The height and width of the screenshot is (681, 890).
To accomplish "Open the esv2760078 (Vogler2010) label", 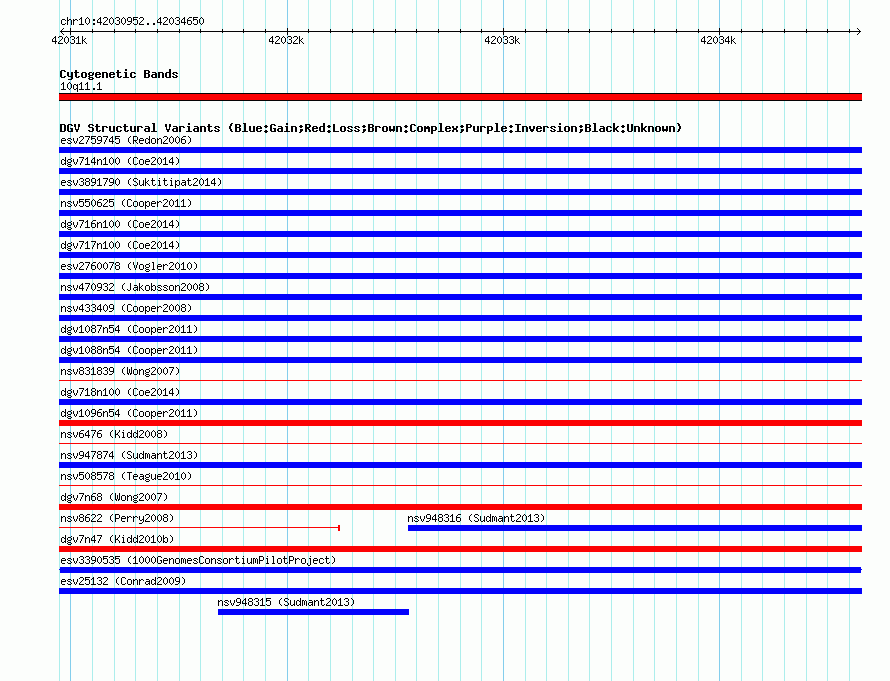I will (129, 266).
